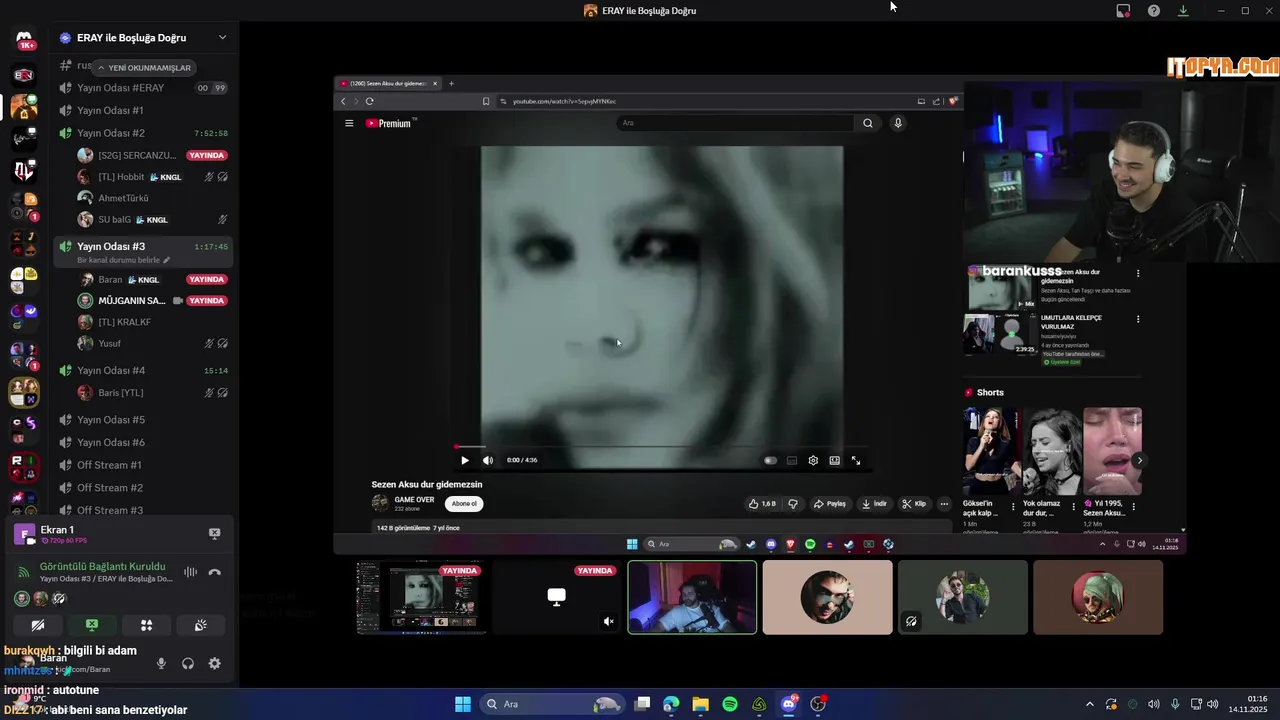The image size is (1280, 720).
Task: Open Microsoft Edge from Windows taskbar
Action: coord(671,704)
